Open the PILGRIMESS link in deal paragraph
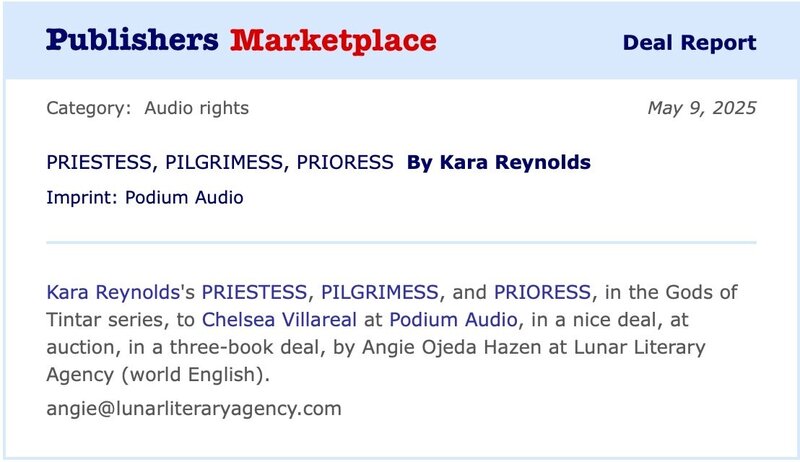 click(380, 292)
